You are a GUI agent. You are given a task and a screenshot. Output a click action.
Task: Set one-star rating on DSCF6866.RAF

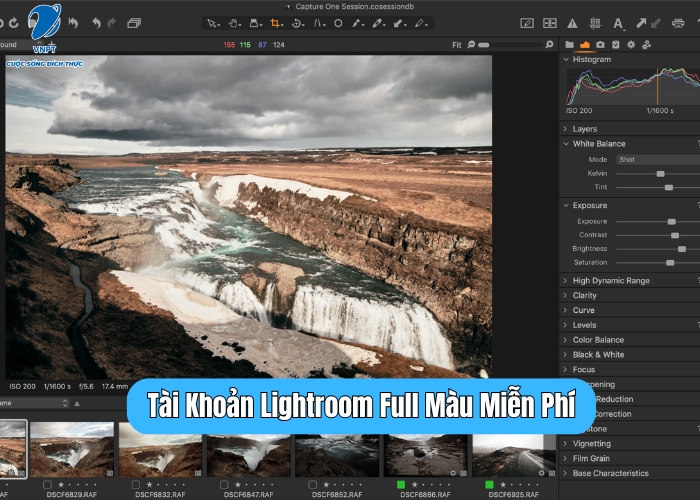[x=414, y=484]
